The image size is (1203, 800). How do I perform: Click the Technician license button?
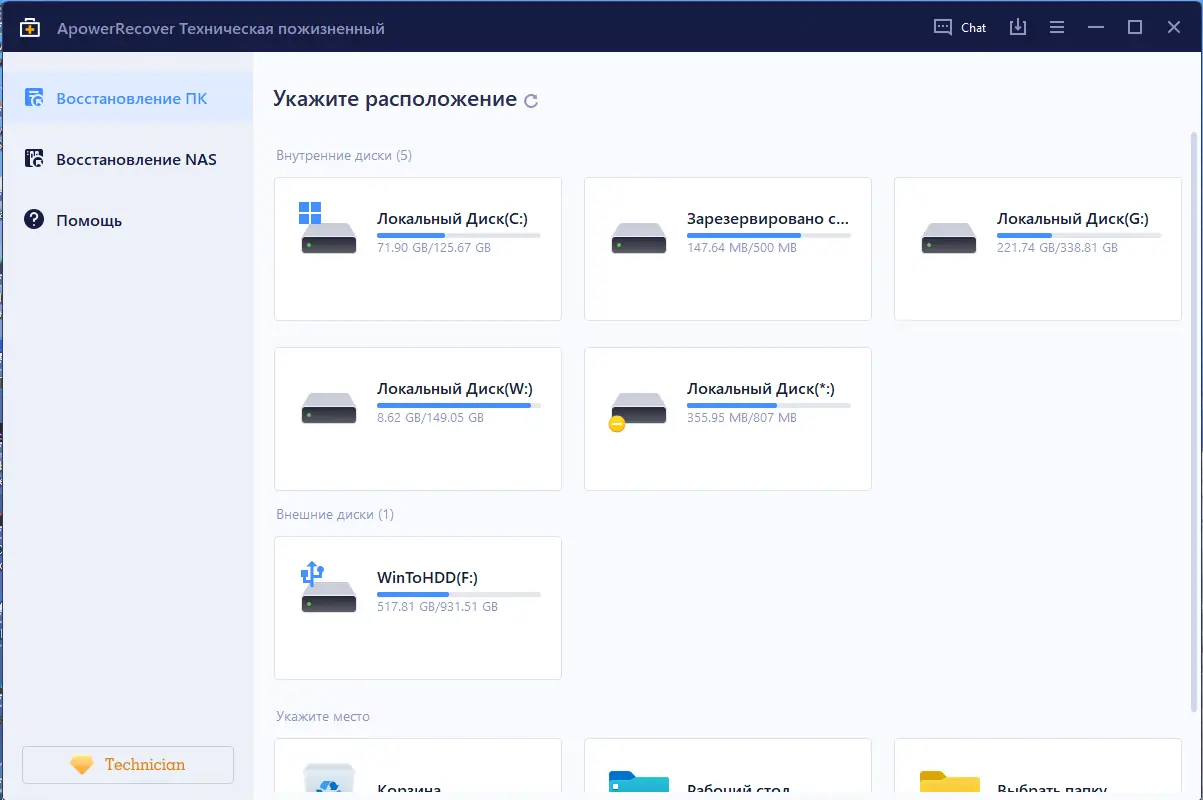(x=128, y=765)
